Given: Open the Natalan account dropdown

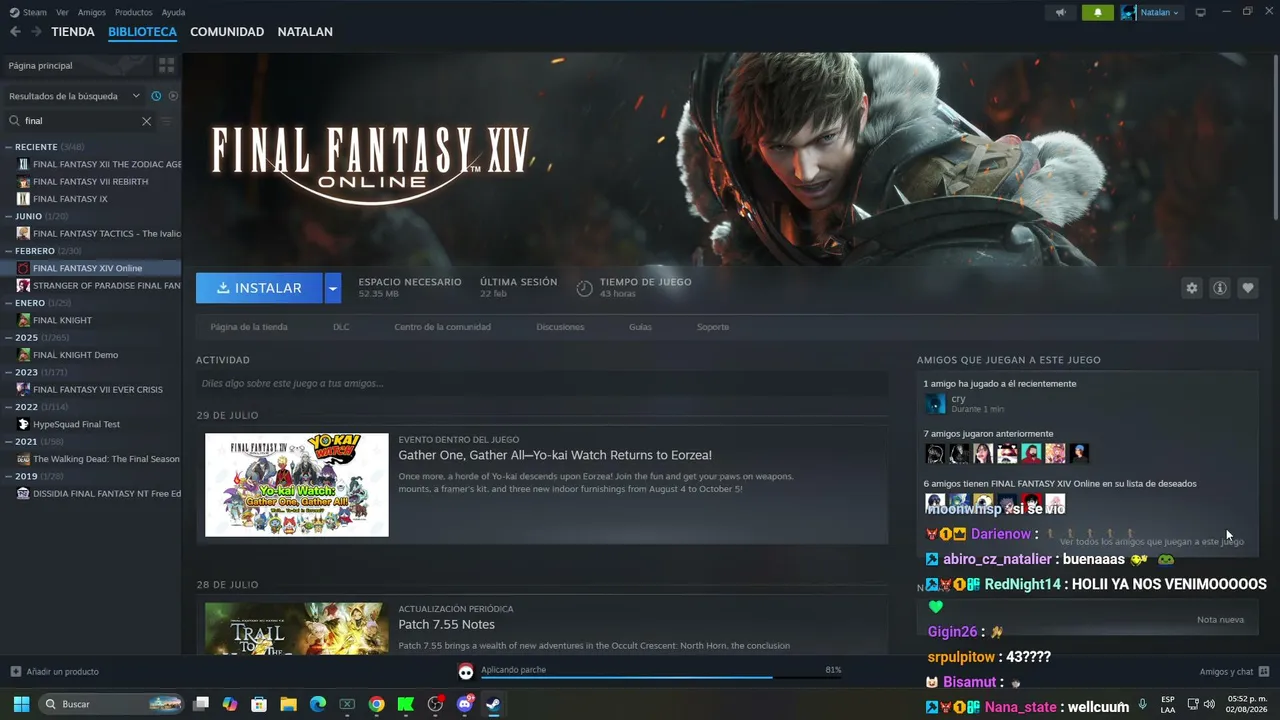Looking at the screenshot, I should tap(1151, 13).
